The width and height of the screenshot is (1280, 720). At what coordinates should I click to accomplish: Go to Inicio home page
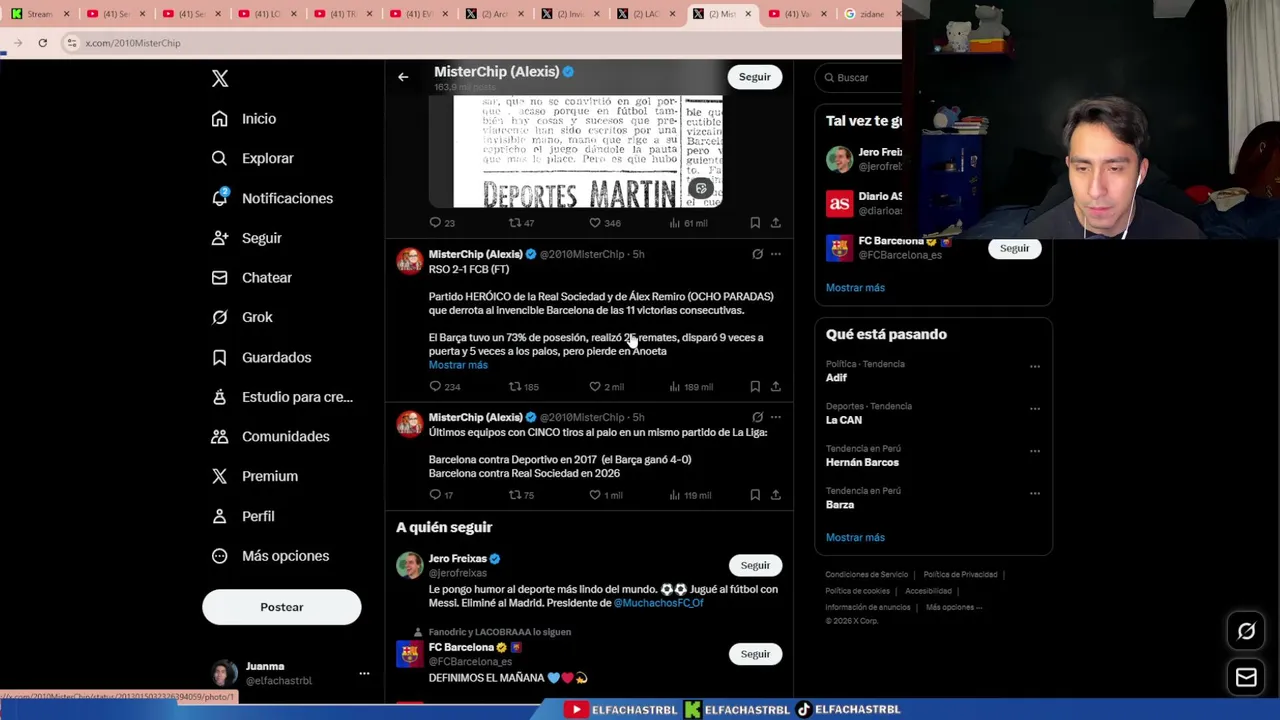[x=243, y=118]
